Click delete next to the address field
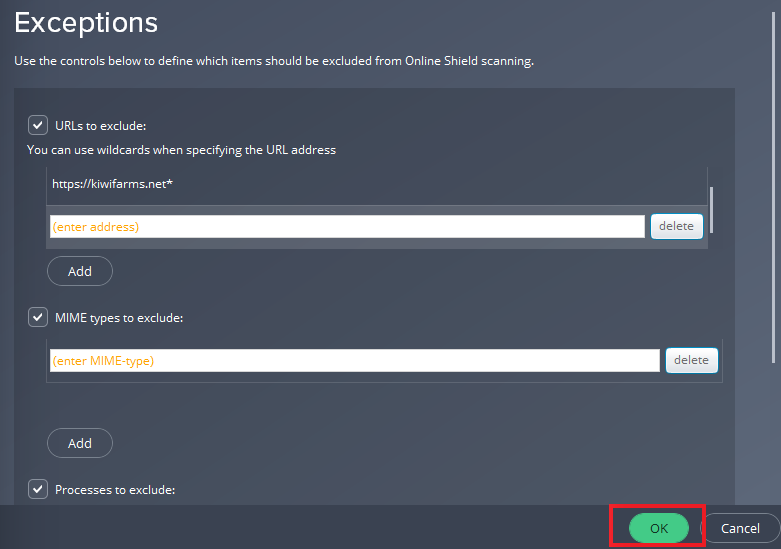The height and width of the screenshot is (549, 781). click(676, 226)
